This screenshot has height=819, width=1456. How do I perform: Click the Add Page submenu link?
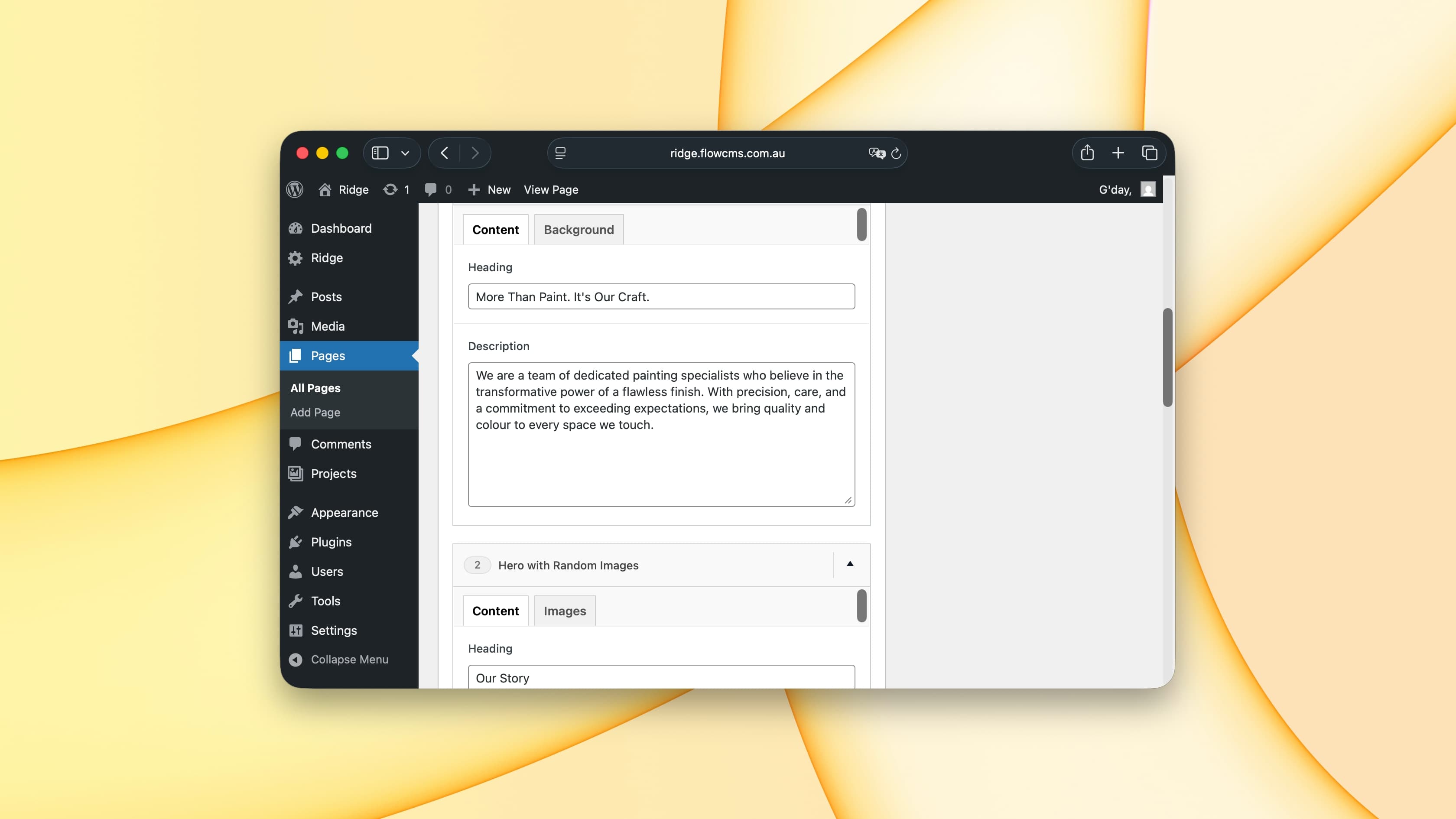[315, 412]
